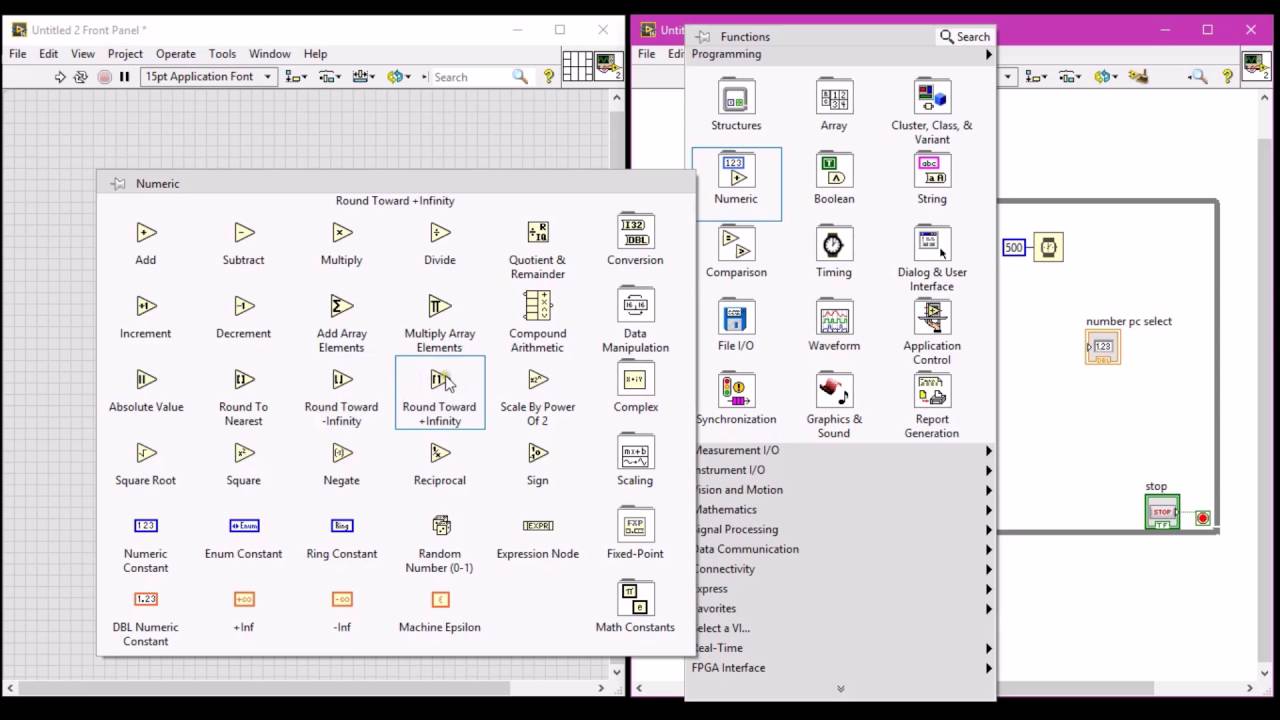Viewport: 1280px width, 720px height.
Task: Open Distribute Objects dropdown on front panel
Action: point(329,77)
